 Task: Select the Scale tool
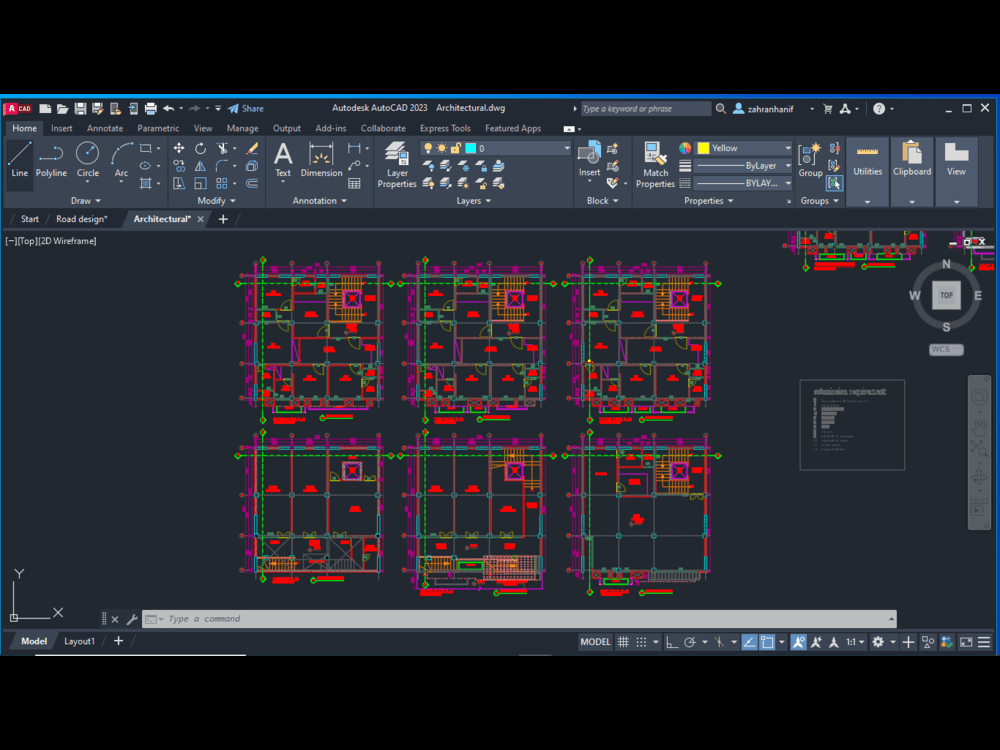click(200, 184)
